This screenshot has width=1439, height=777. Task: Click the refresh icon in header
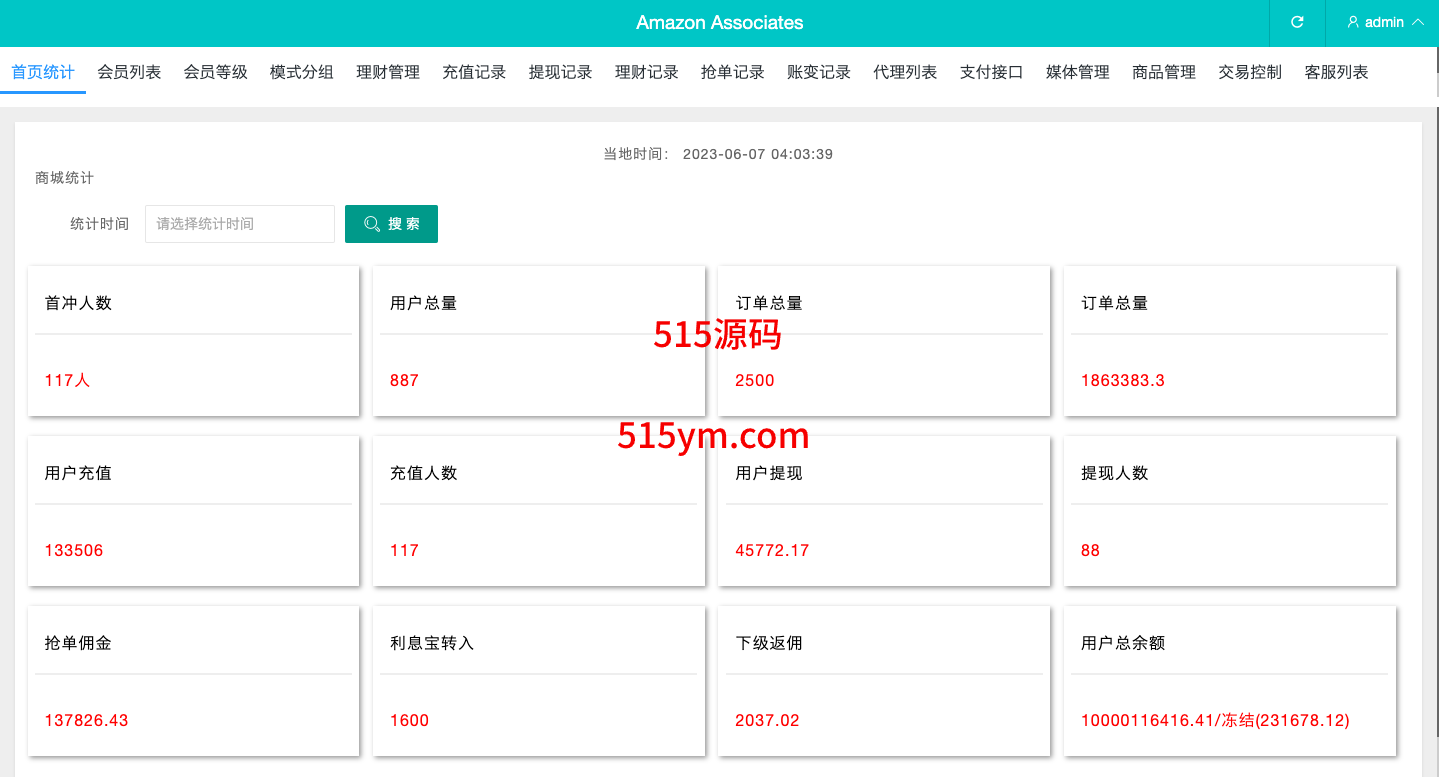(1297, 22)
